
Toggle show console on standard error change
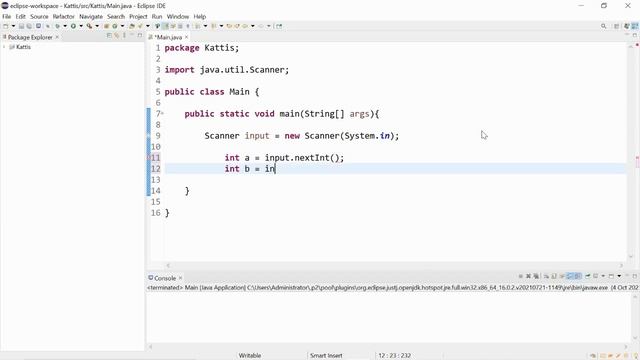pos(578,276)
